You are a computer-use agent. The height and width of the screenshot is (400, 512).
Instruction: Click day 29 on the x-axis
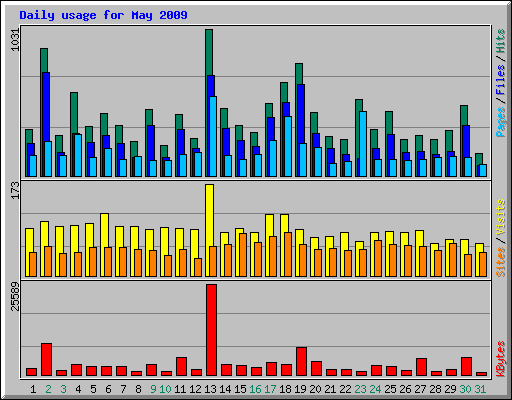[x=450, y=389]
